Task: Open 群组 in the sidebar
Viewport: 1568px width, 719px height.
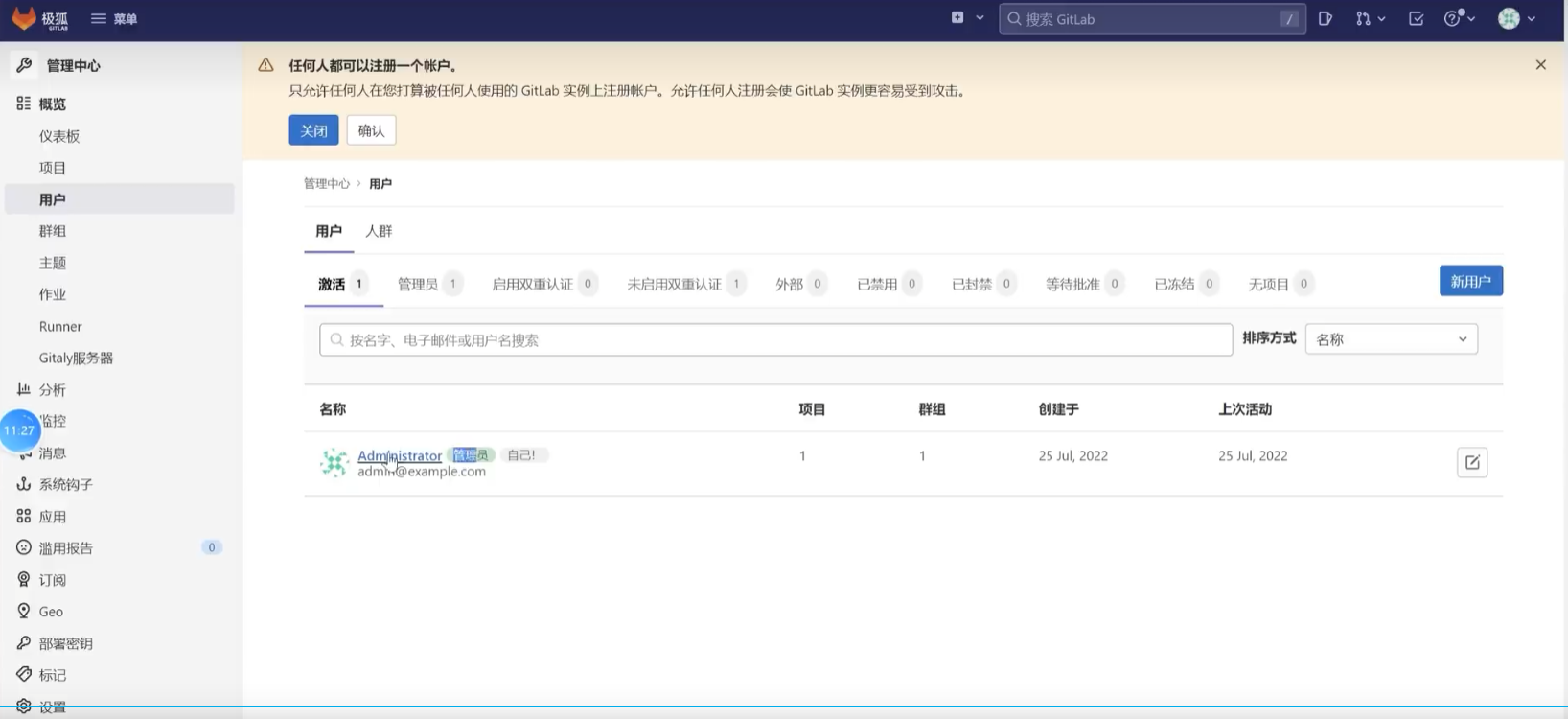Action: (53, 231)
